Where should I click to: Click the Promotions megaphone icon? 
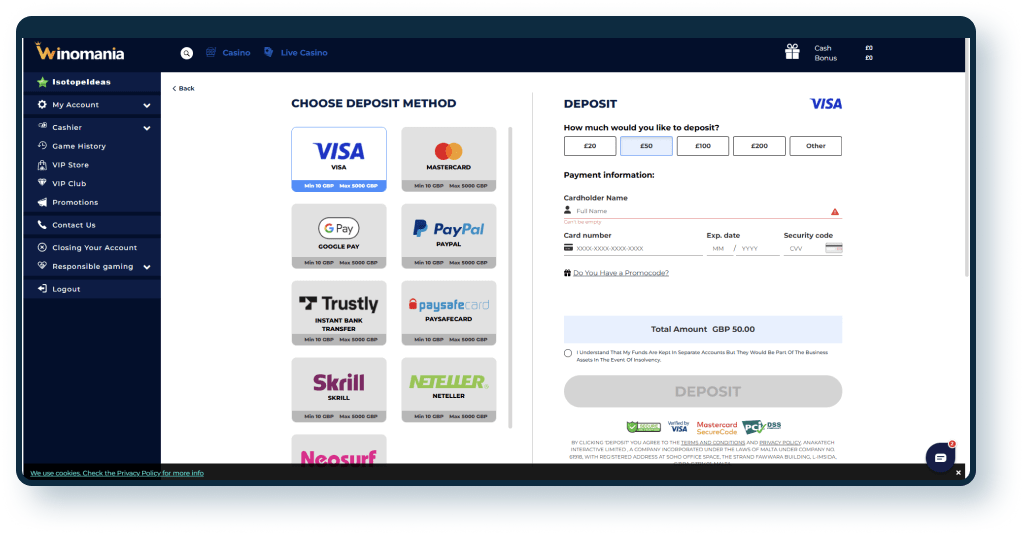click(42, 202)
